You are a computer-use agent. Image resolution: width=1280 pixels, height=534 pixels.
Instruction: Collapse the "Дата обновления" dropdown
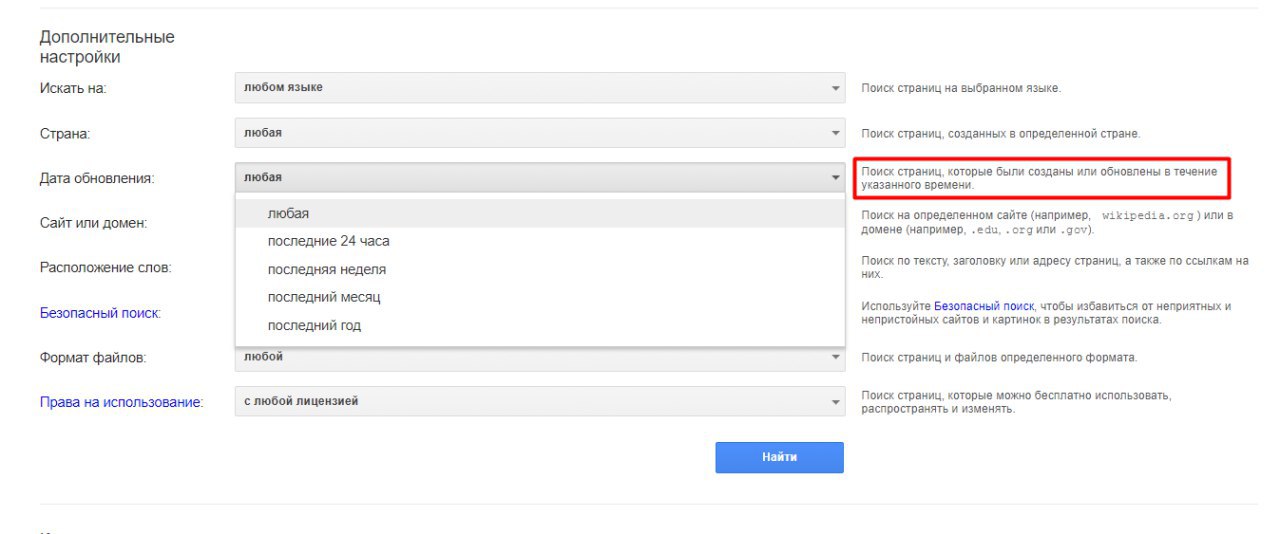[x=540, y=178]
